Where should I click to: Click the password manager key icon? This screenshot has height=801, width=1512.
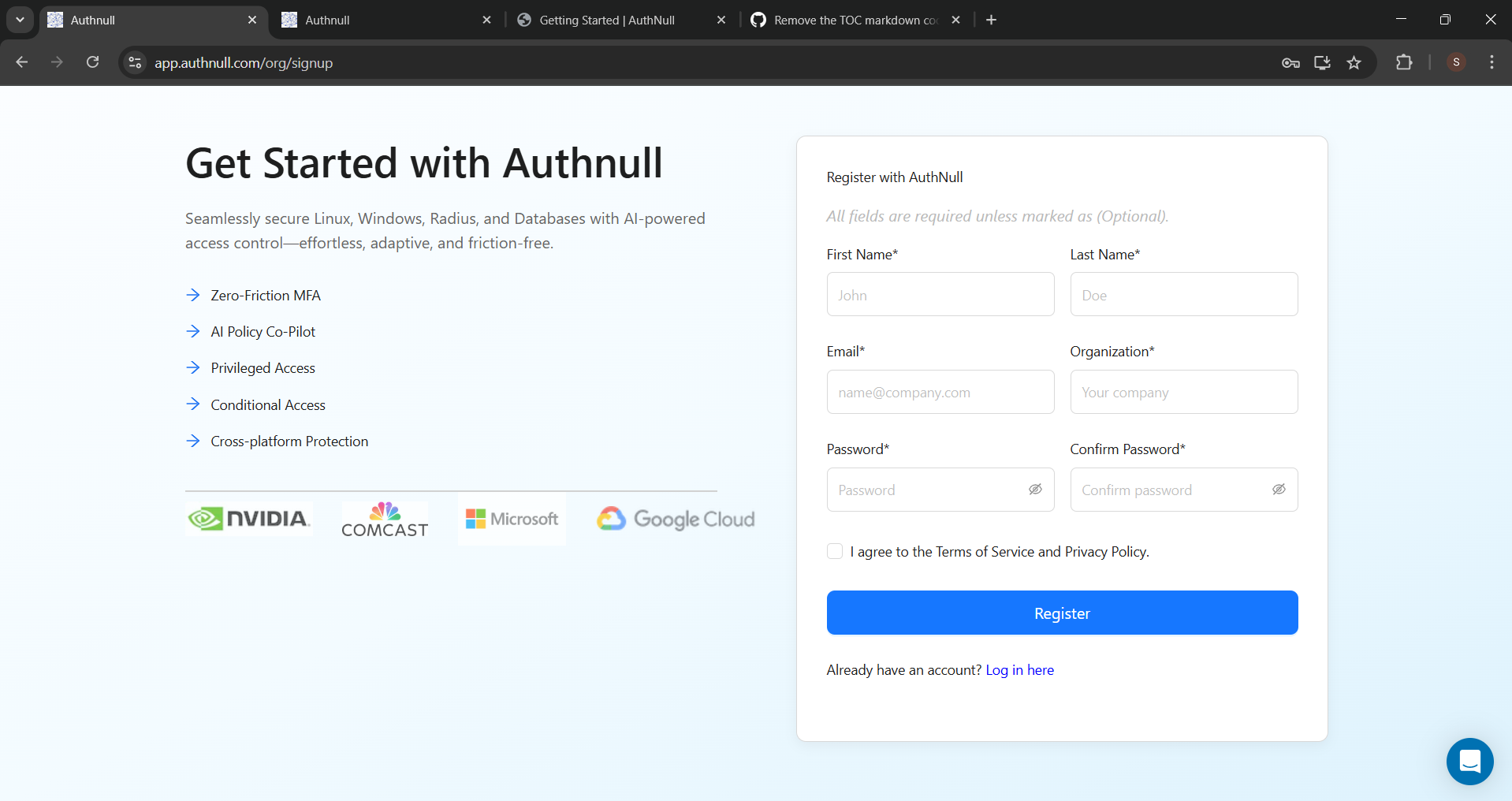(1290, 63)
